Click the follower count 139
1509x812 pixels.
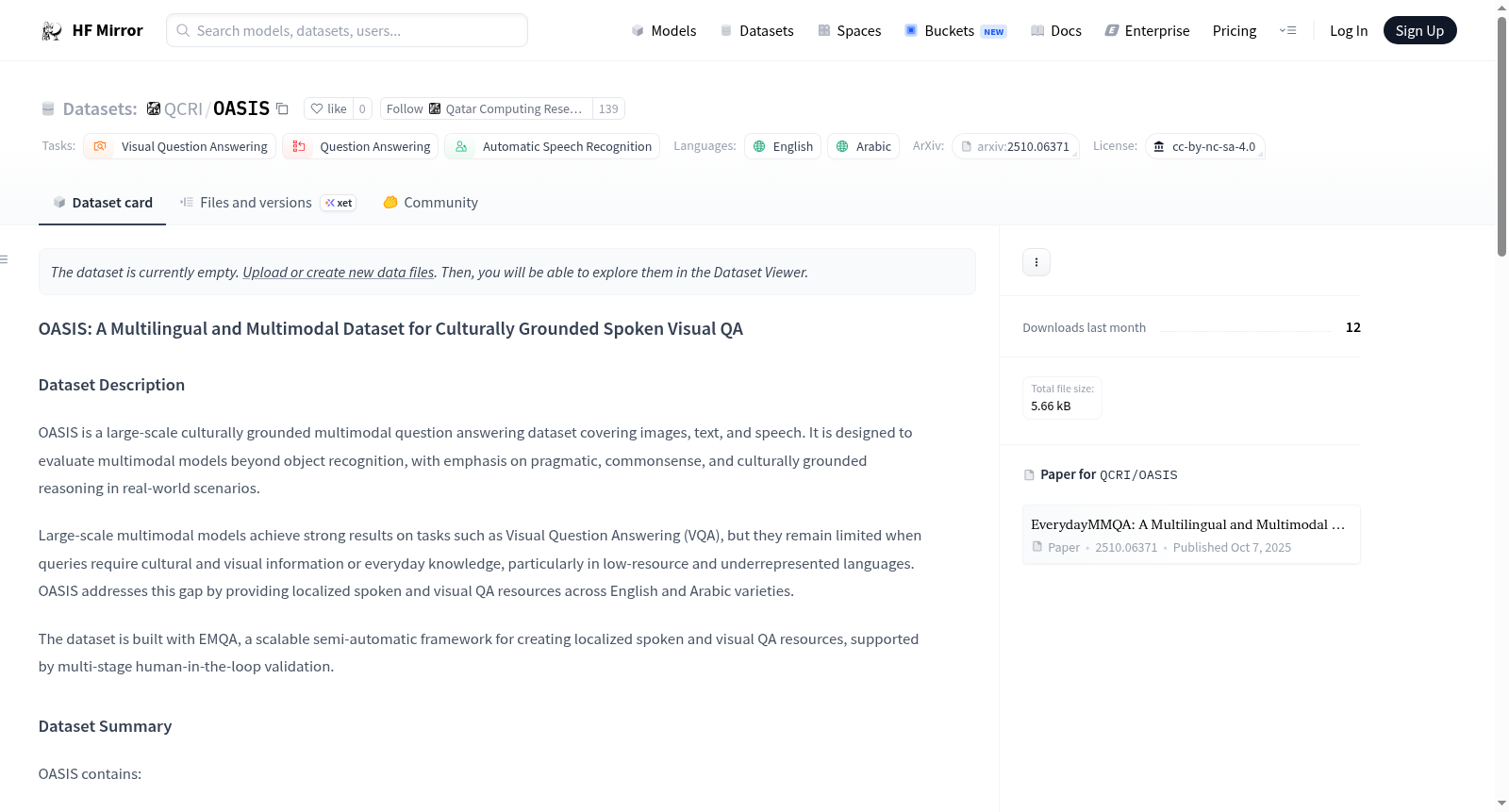coord(608,108)
